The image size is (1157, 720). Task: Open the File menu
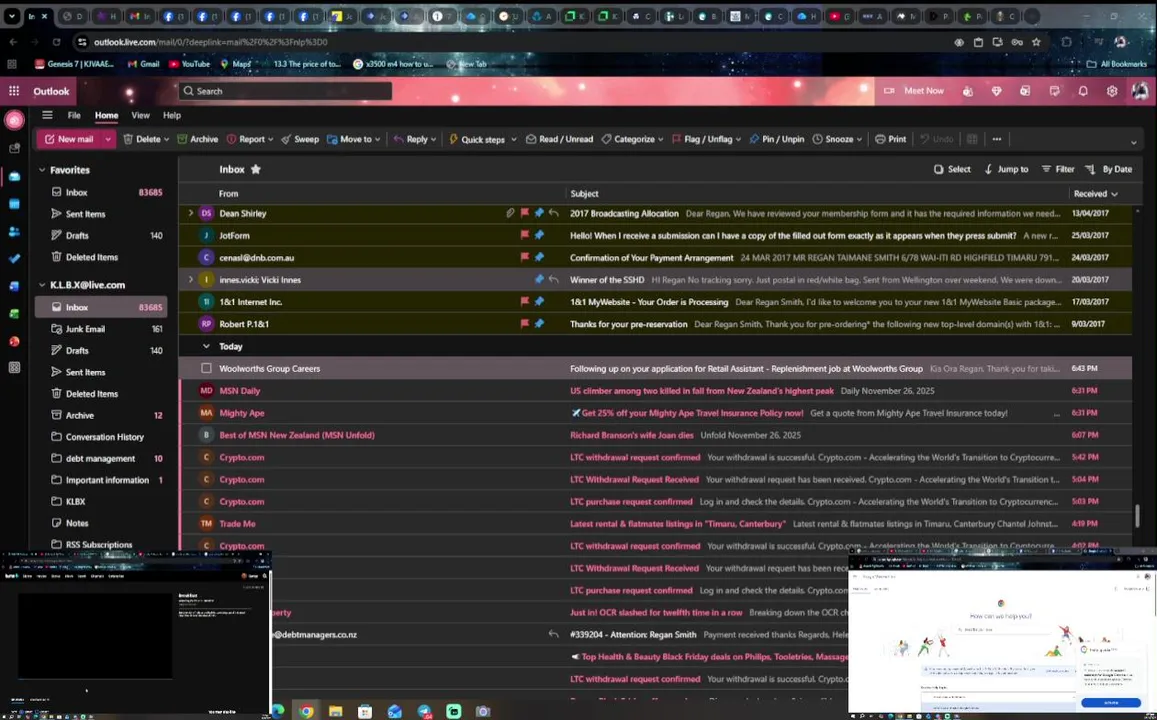[74, 115]
